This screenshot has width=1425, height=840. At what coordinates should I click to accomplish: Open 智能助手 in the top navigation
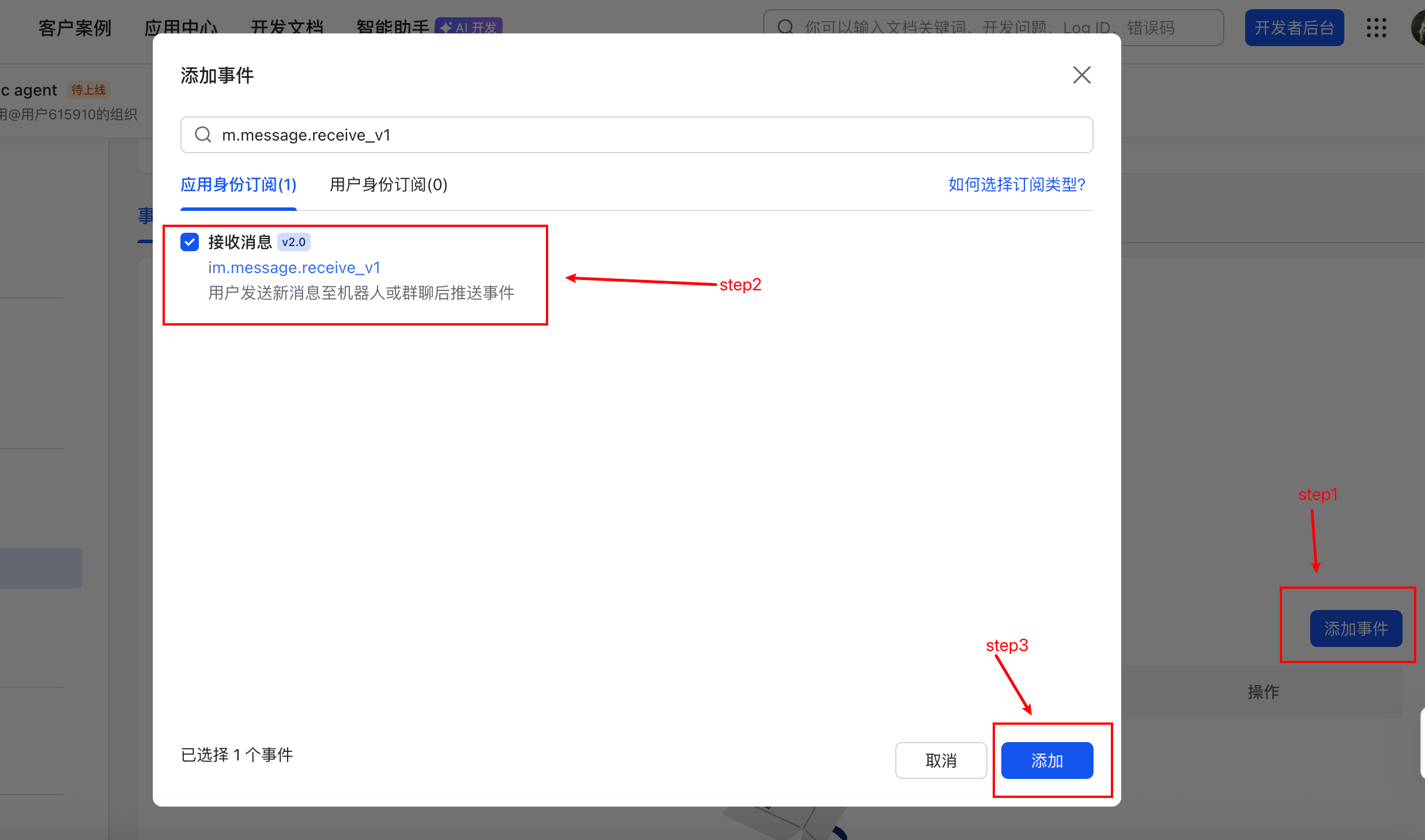pos(392,27)
